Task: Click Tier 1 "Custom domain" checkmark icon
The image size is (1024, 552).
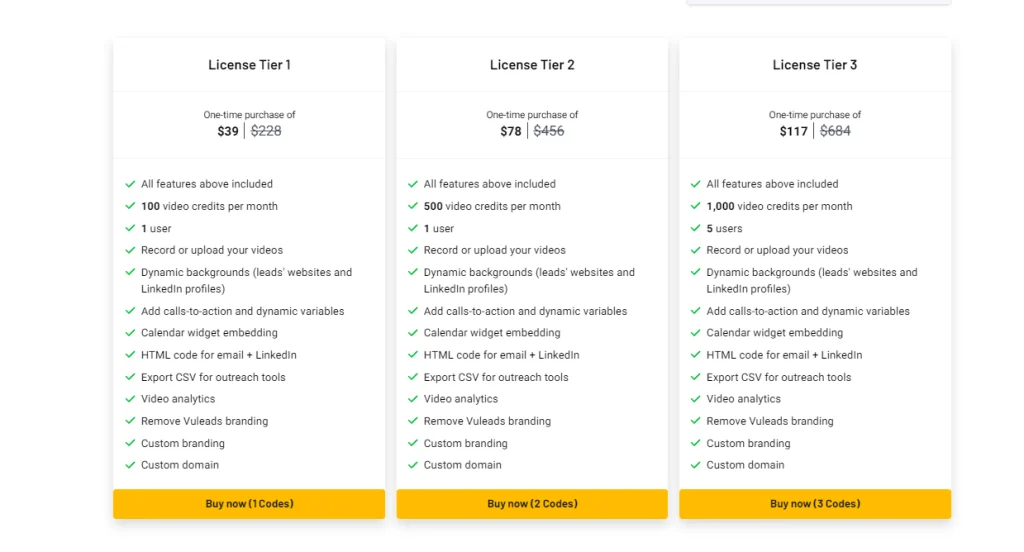Action: pyautogui.click(x=130, y=465)
